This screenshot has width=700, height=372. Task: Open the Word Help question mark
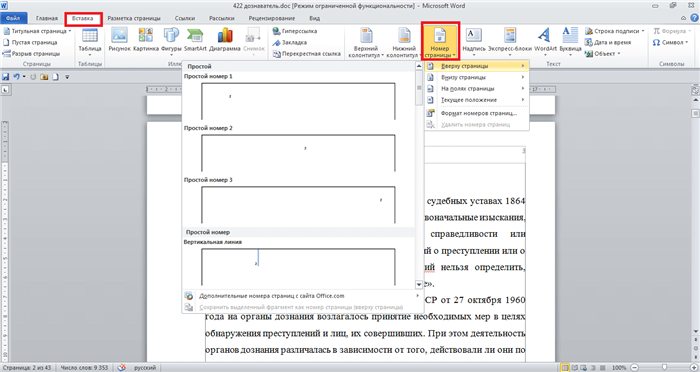694,18
